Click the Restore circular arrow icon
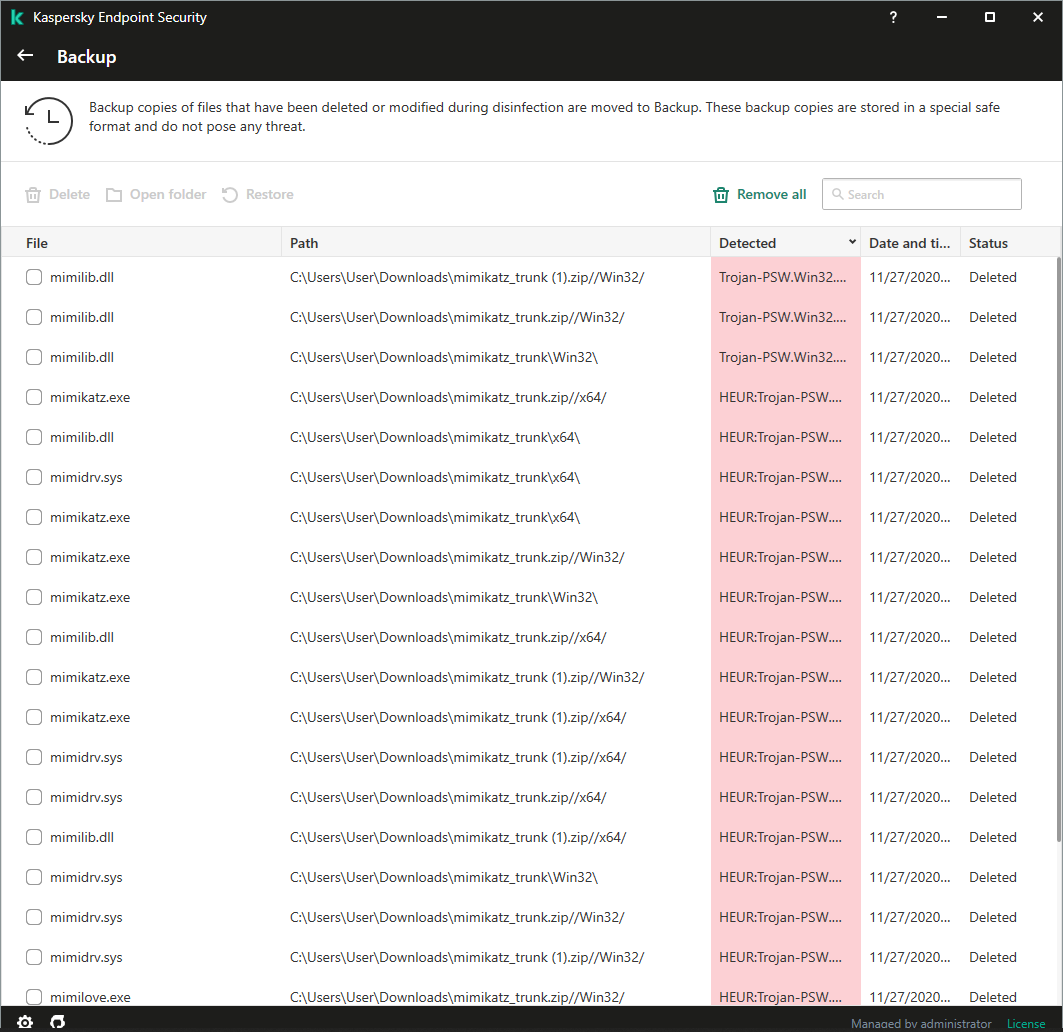Screen dimensions: 1063x1032 point(230,195)
